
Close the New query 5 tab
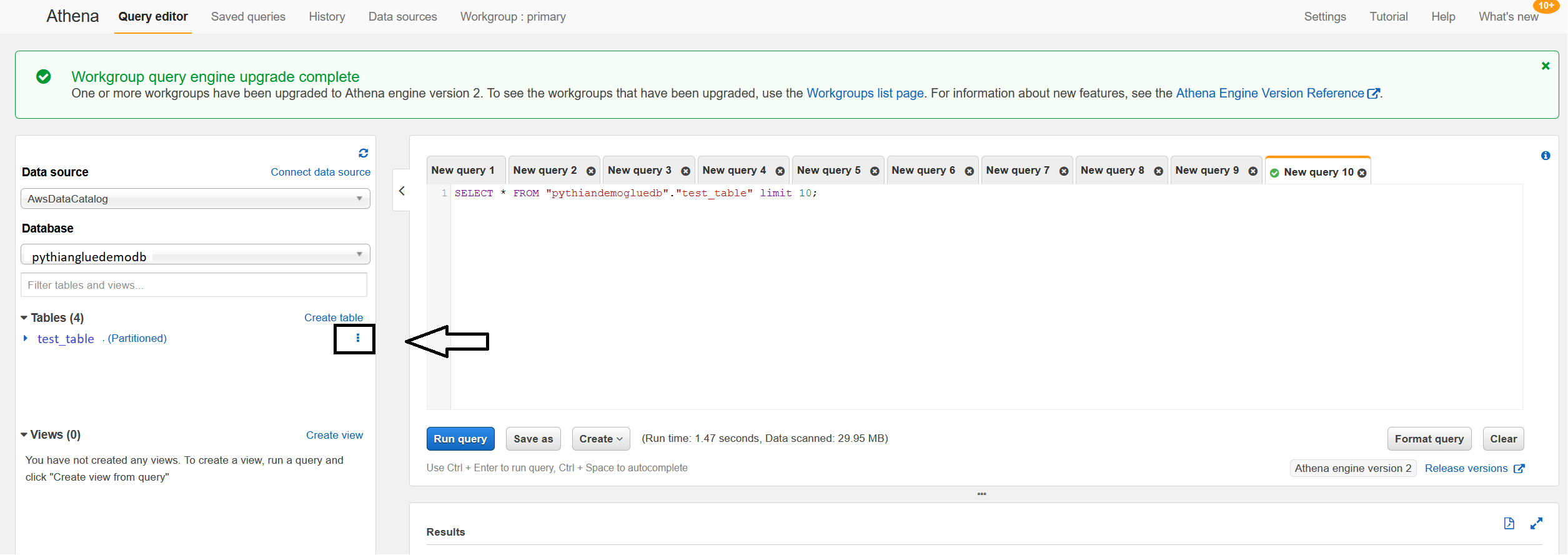pos(875,171)
